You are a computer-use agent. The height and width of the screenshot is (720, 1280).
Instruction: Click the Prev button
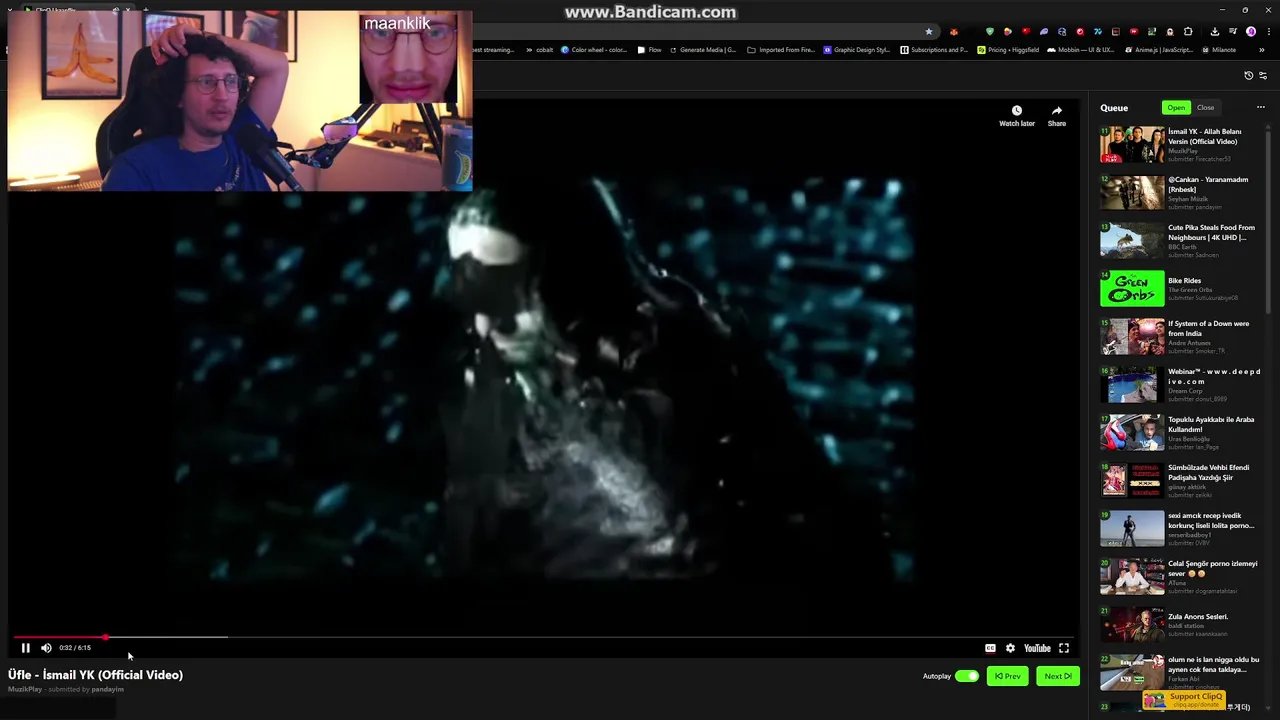[1008, 676]
